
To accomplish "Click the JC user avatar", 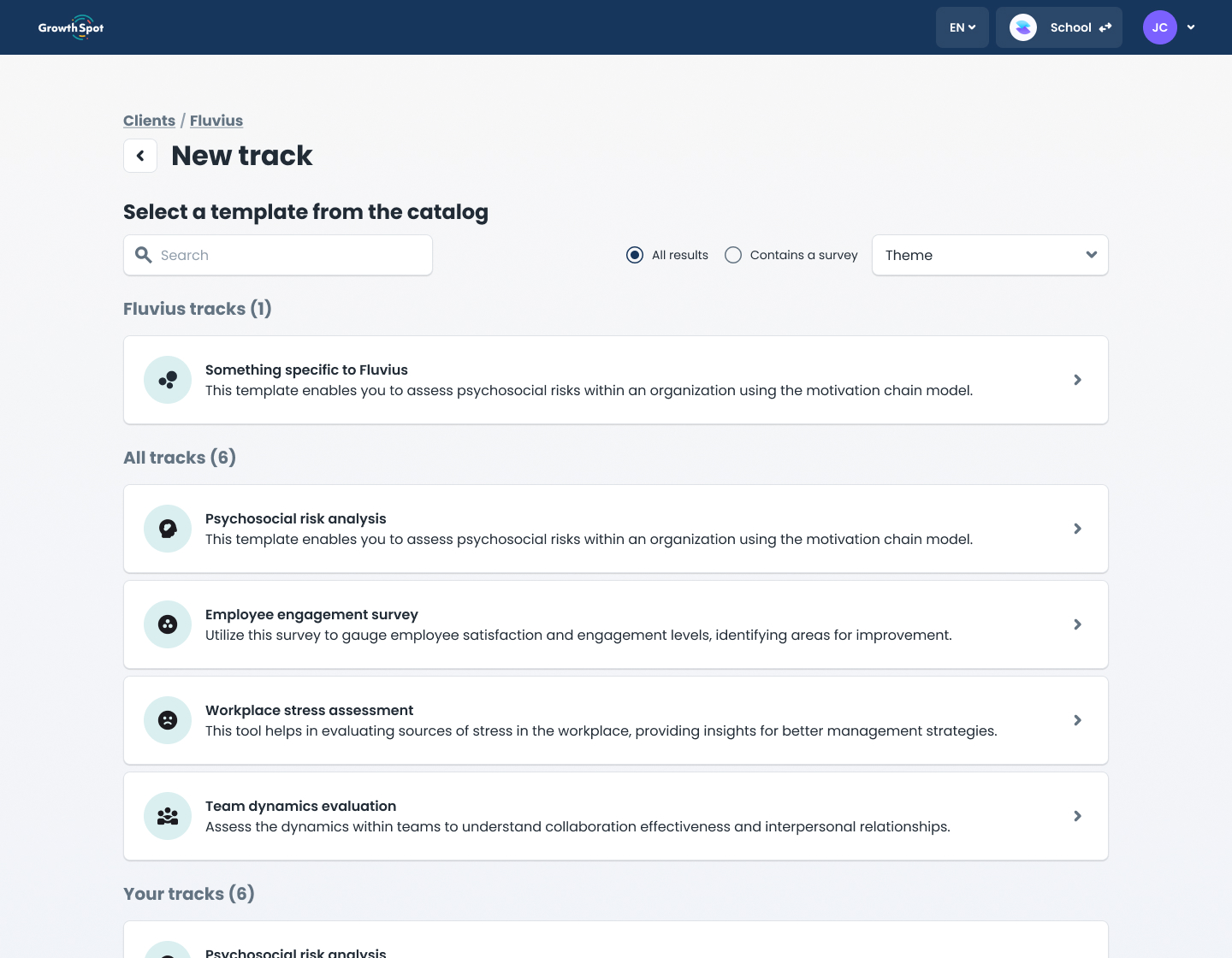I will pos(1159,27).
